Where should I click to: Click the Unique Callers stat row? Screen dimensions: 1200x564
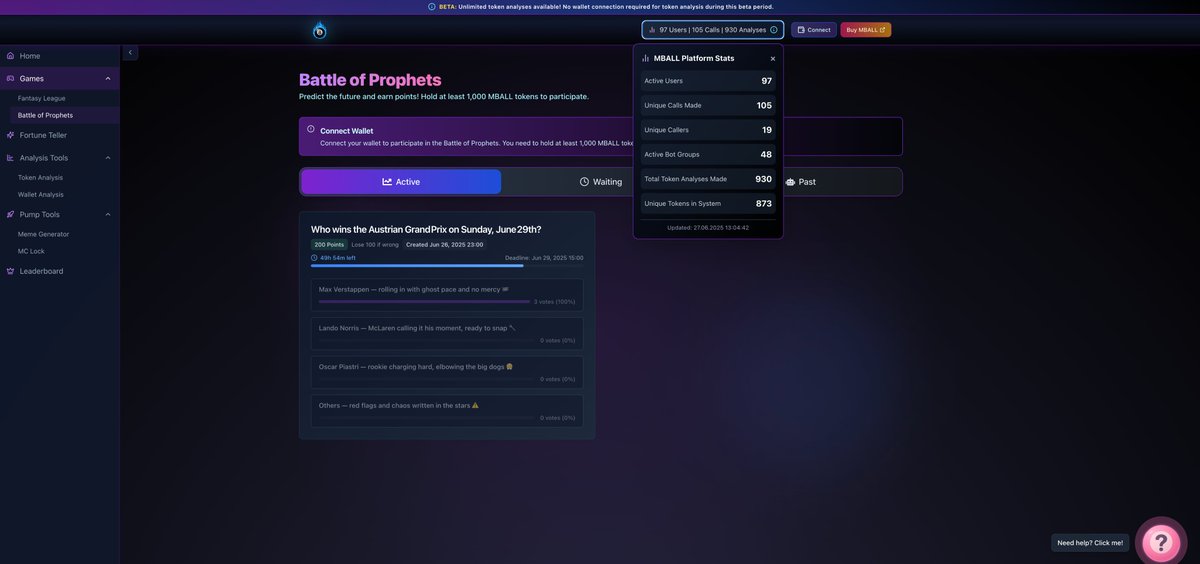(x=708, y=130)
